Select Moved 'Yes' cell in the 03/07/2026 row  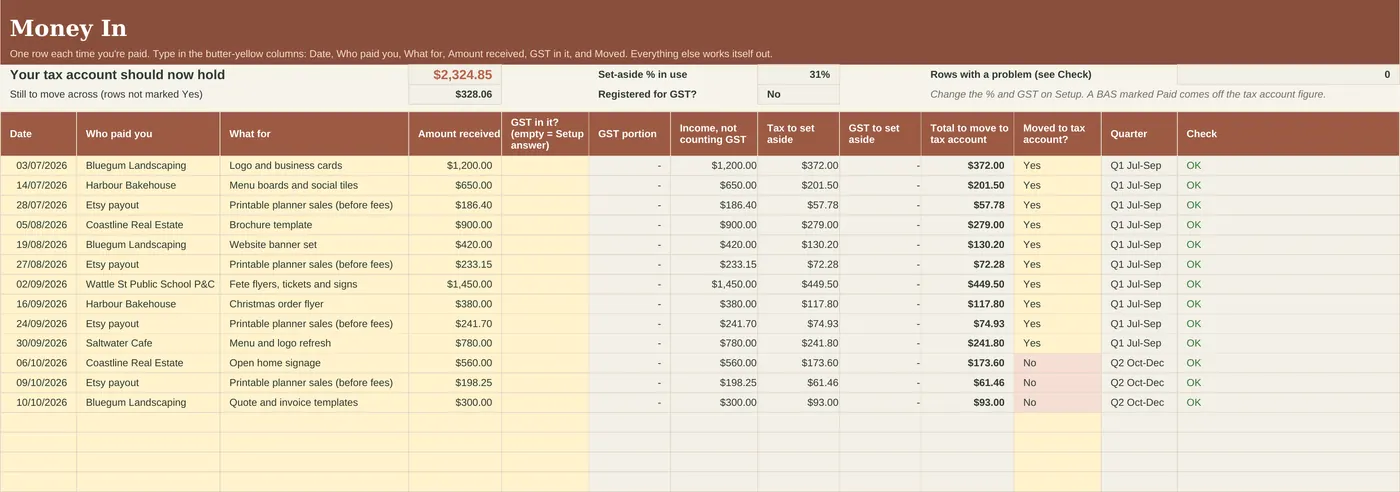1057,166
